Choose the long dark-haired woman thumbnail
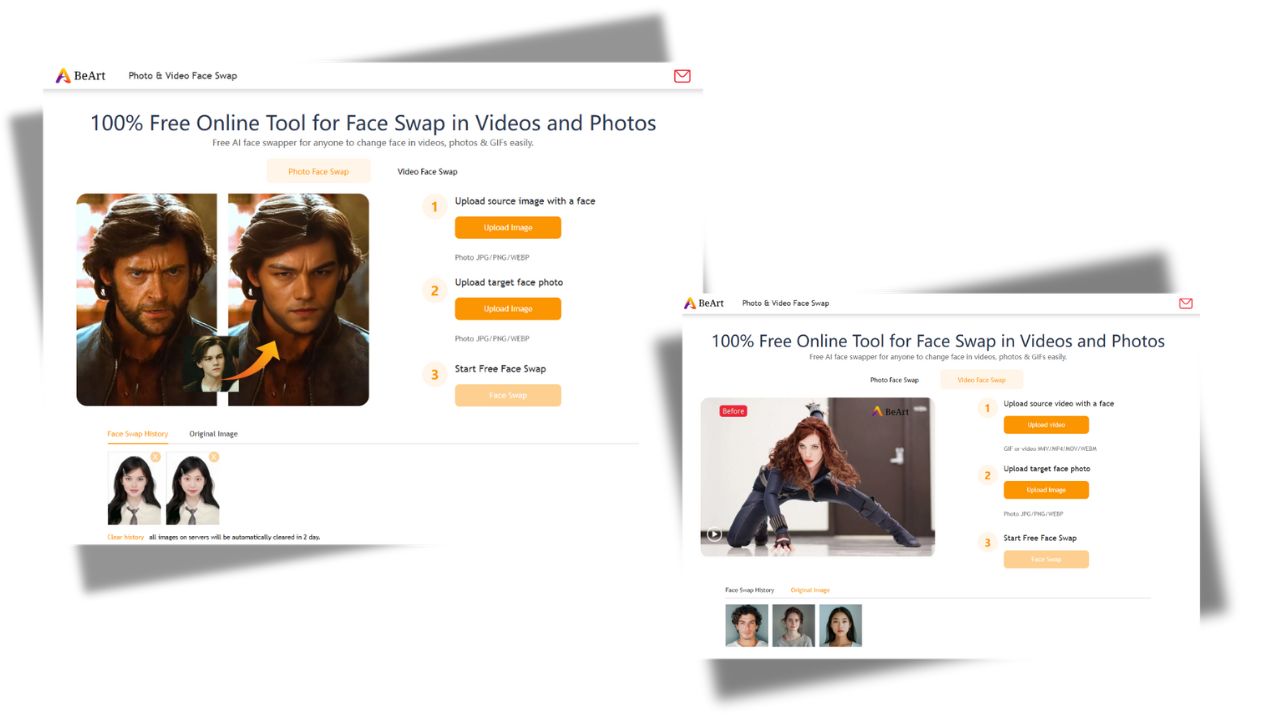 click(840, 625)
